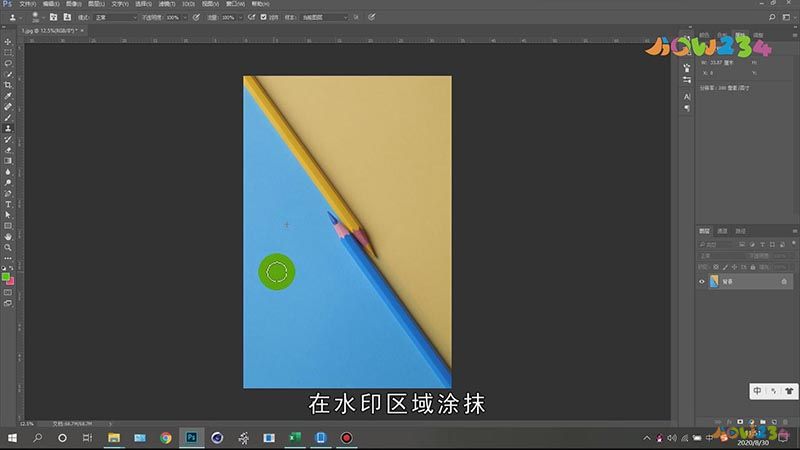Open the flow slider arrow in options bar
Image resolution: width=800 pixels, height=450 pixels.
240,17
